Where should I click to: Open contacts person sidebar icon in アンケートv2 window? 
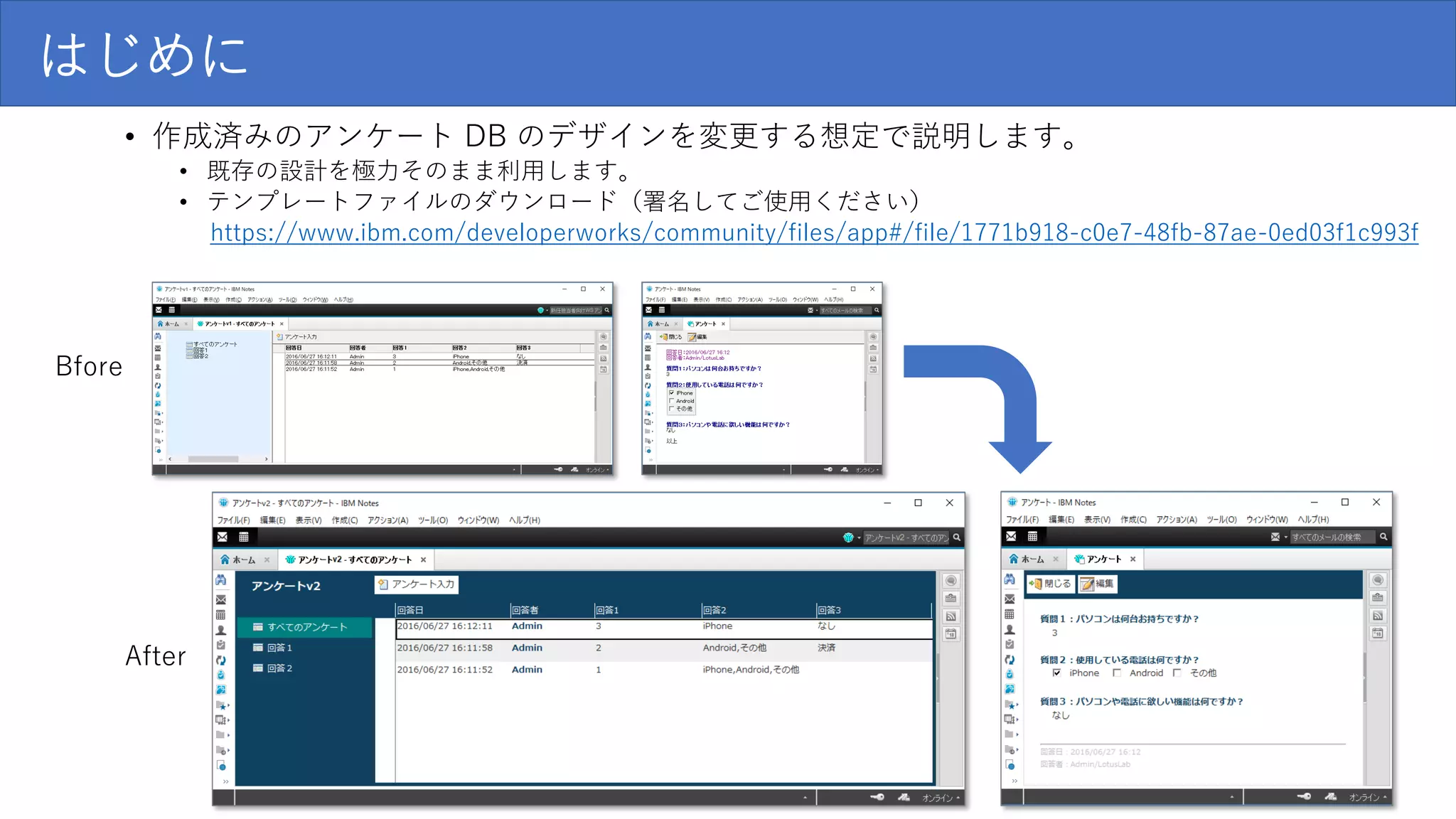tap(221, 631)
